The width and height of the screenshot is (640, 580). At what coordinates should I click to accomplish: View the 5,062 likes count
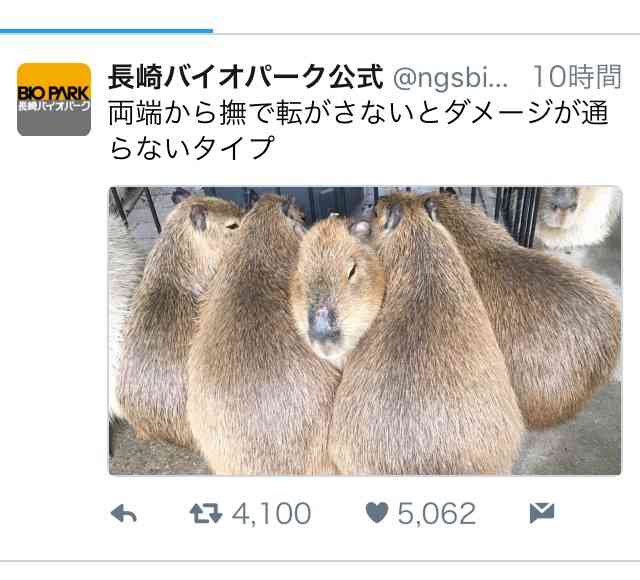point(437,513)
